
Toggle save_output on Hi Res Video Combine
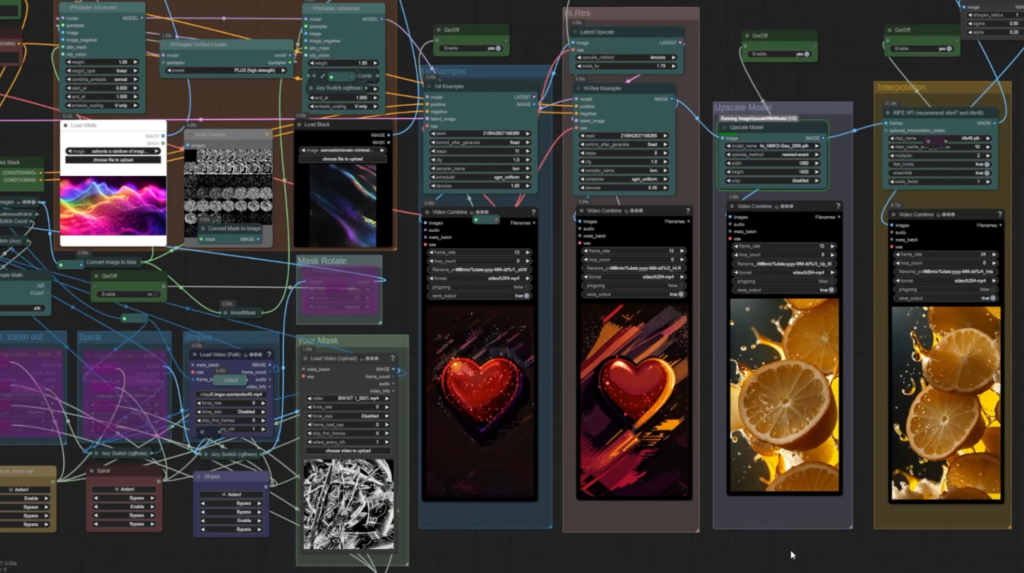pos(632,294)
